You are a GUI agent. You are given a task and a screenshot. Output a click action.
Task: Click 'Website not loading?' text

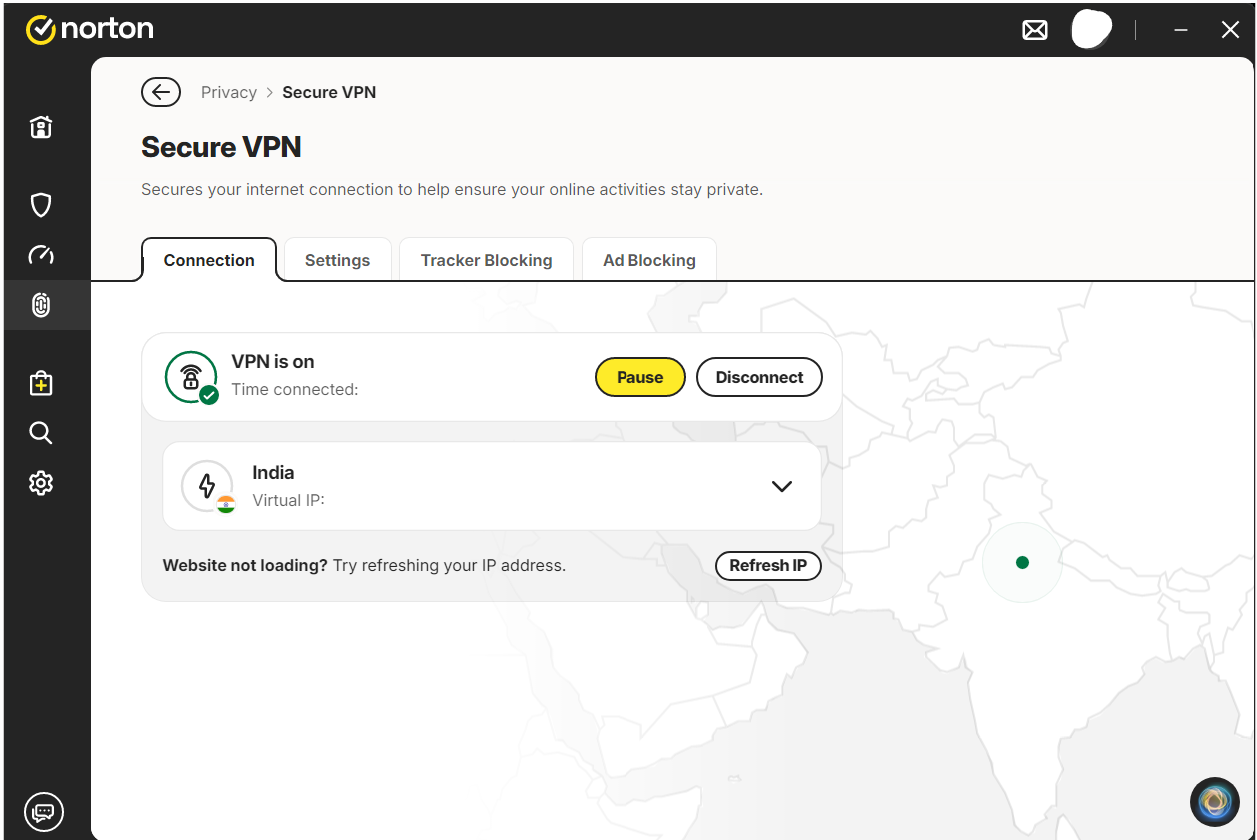click(245, 565)
